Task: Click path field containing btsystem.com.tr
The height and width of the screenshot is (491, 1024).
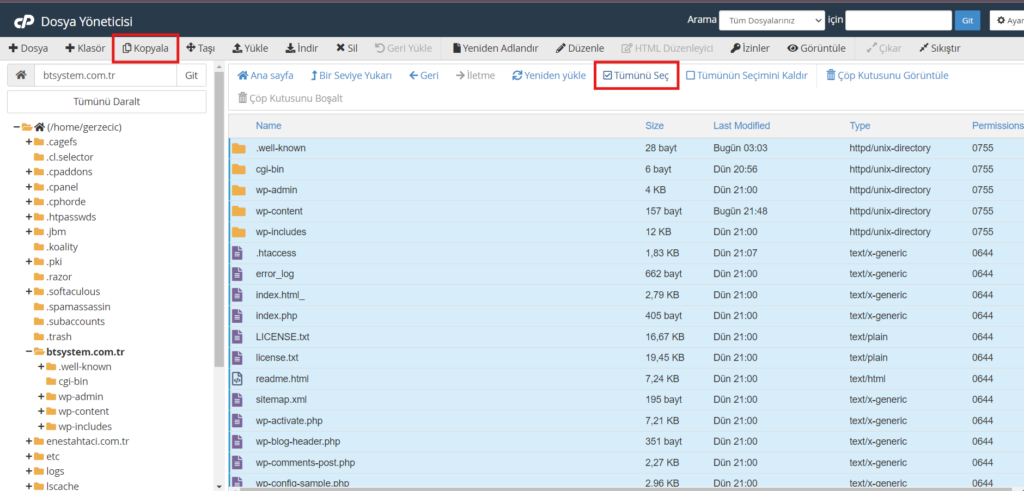Action: tap(105, 75)
